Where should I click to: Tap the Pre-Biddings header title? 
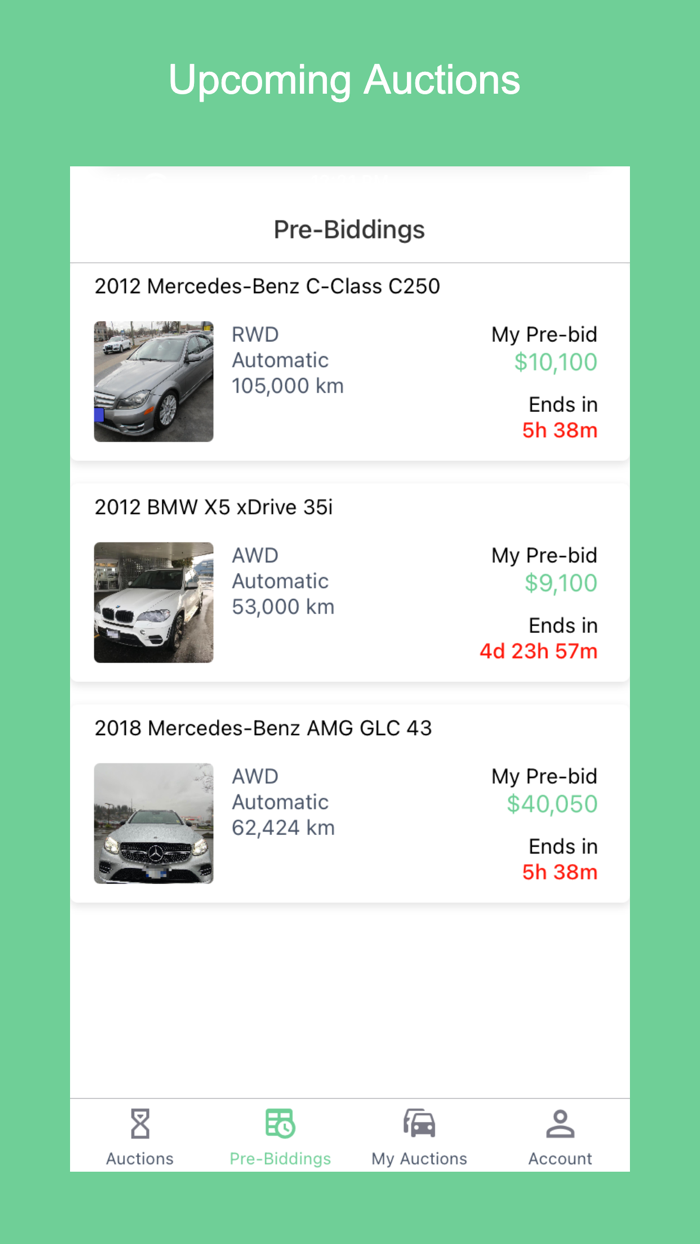[349, 229]
